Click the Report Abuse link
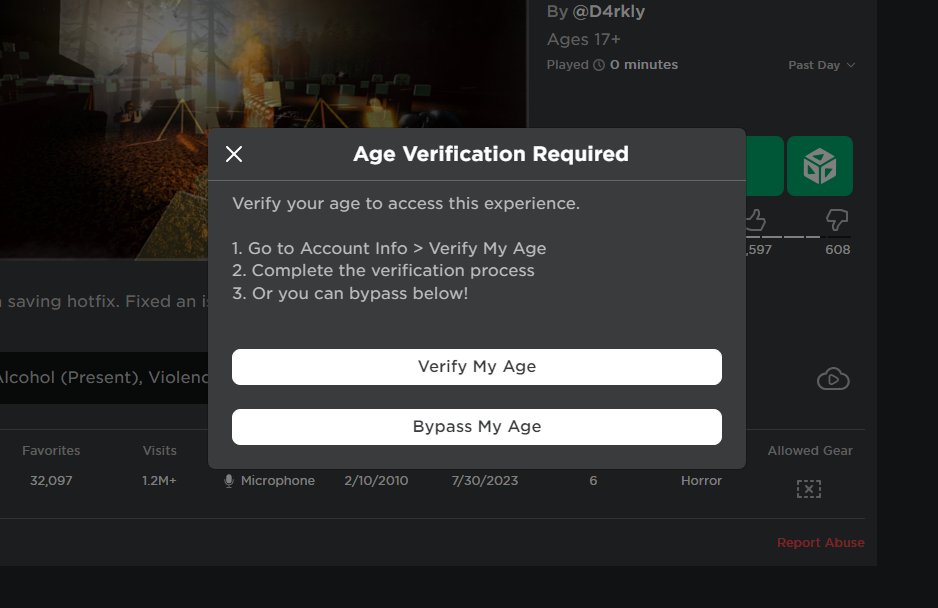Viewport: 938px width, 608px height. (820, 543)
